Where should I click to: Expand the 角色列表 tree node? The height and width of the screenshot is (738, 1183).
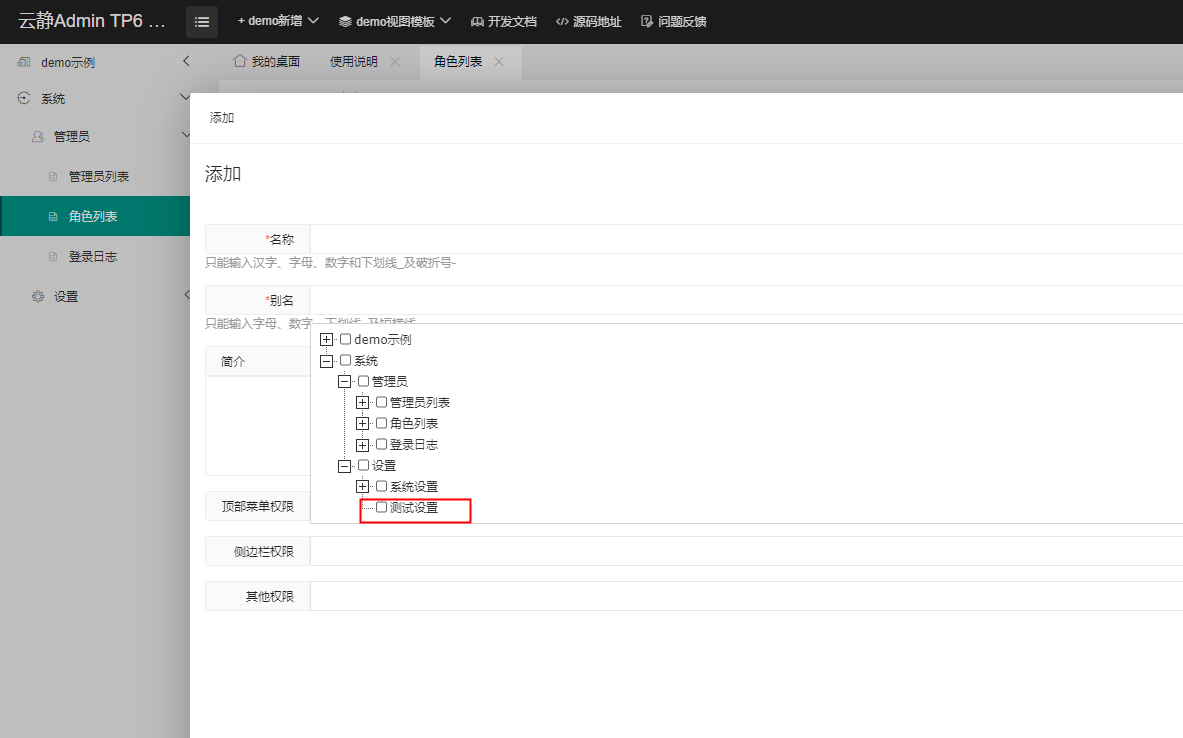click(x=363, y=424)
